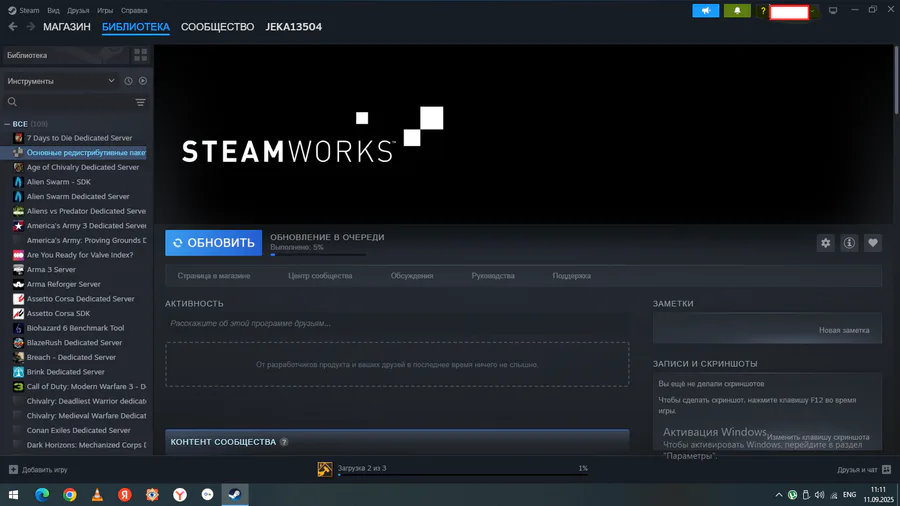Go back with the left arrow
This screenshot has height=506, width=900.
[13, 26]
